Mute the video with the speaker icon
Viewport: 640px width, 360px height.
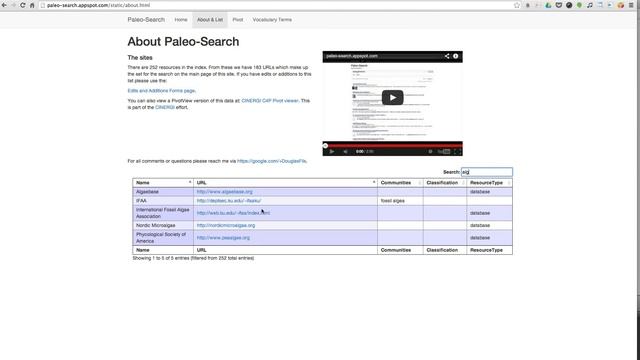345,151
